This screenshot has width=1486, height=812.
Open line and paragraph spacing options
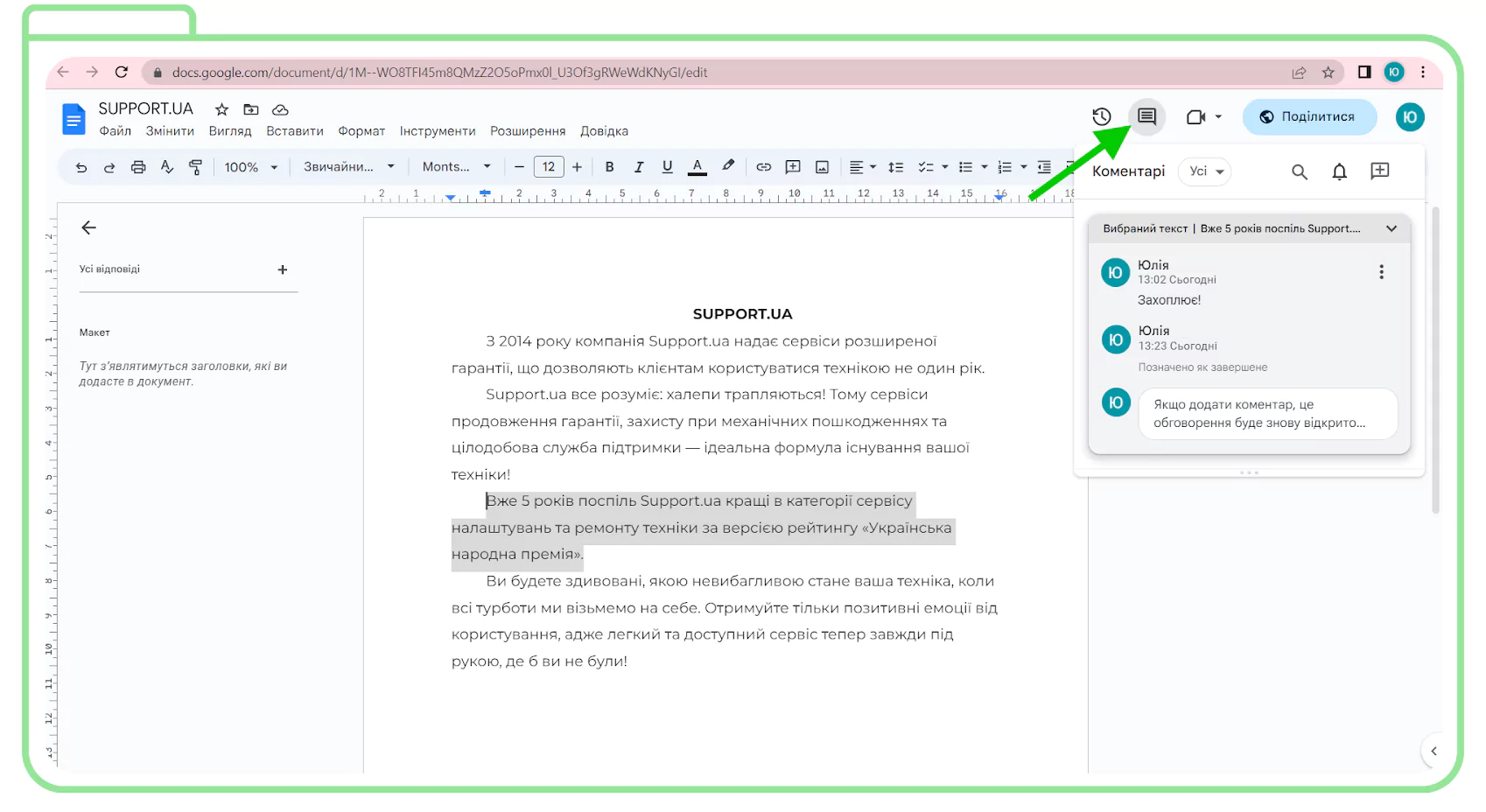click(x=896, y=167)
